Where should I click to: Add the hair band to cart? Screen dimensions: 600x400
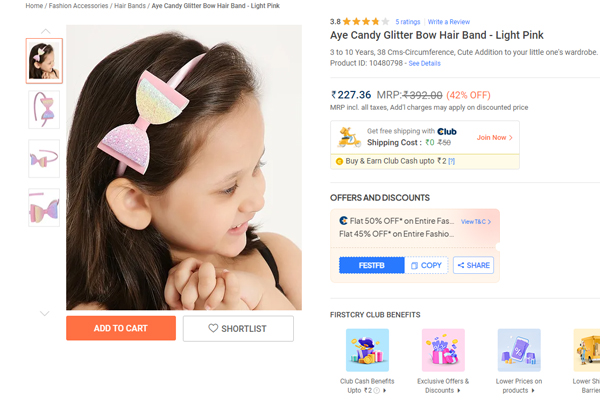pyautogui.click(x=120, y=328)
